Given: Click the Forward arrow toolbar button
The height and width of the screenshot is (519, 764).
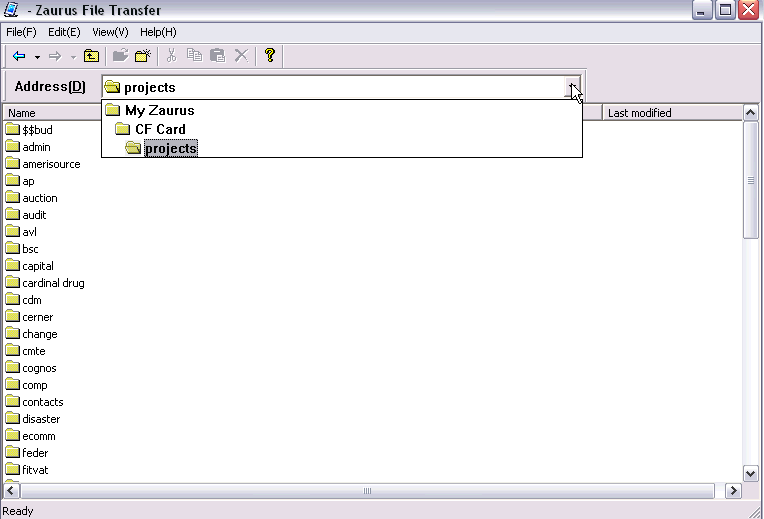Looking at the screenshot, I should tap(55, 56).
